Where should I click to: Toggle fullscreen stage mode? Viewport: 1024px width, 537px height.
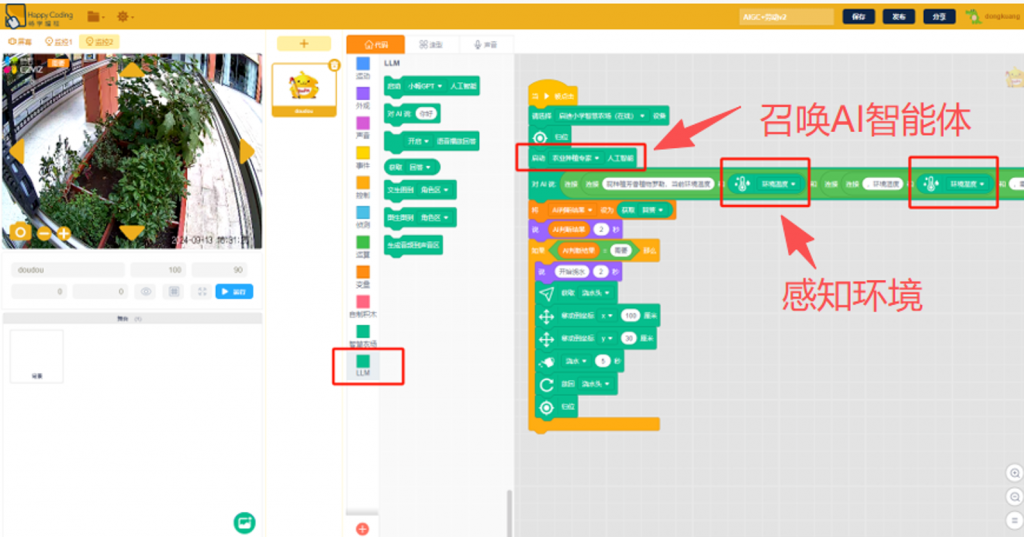tap(202, 291)
